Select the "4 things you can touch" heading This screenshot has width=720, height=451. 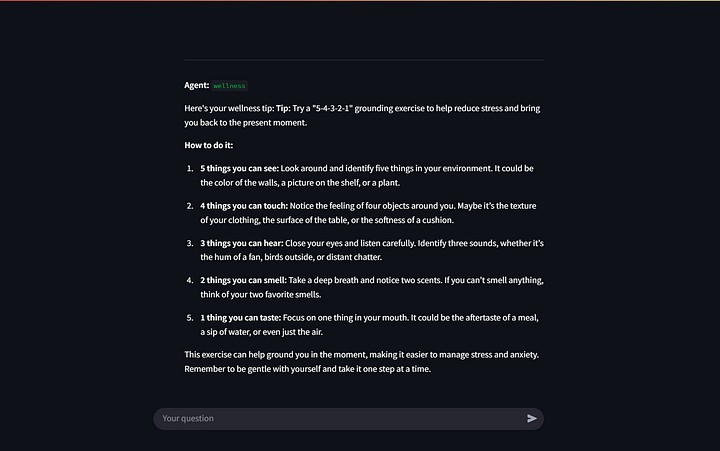click(243, 205)
